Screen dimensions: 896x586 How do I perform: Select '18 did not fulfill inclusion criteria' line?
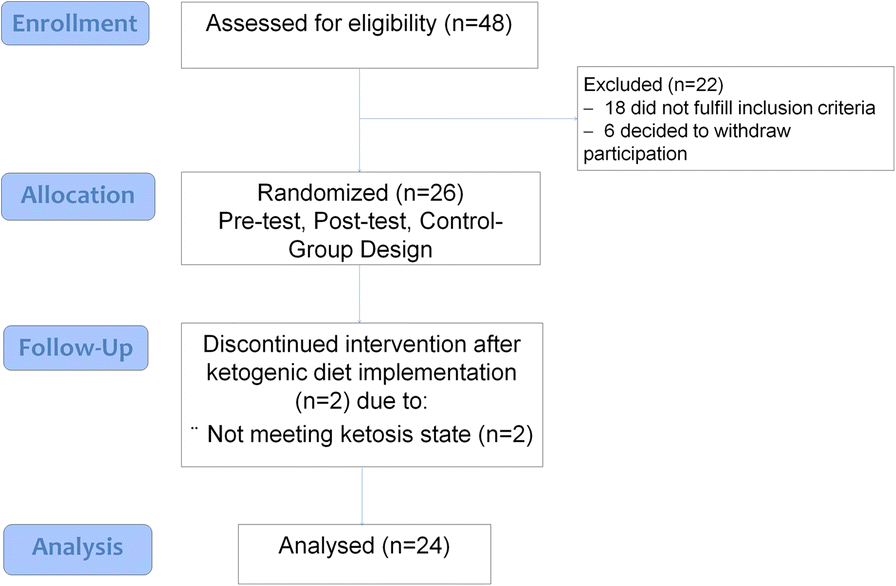click(746, 108)
